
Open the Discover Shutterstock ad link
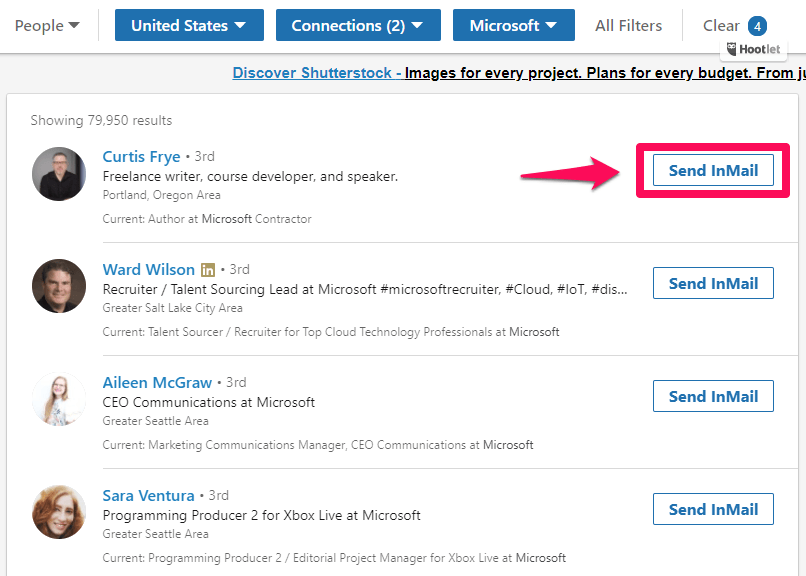coord(316,73)
